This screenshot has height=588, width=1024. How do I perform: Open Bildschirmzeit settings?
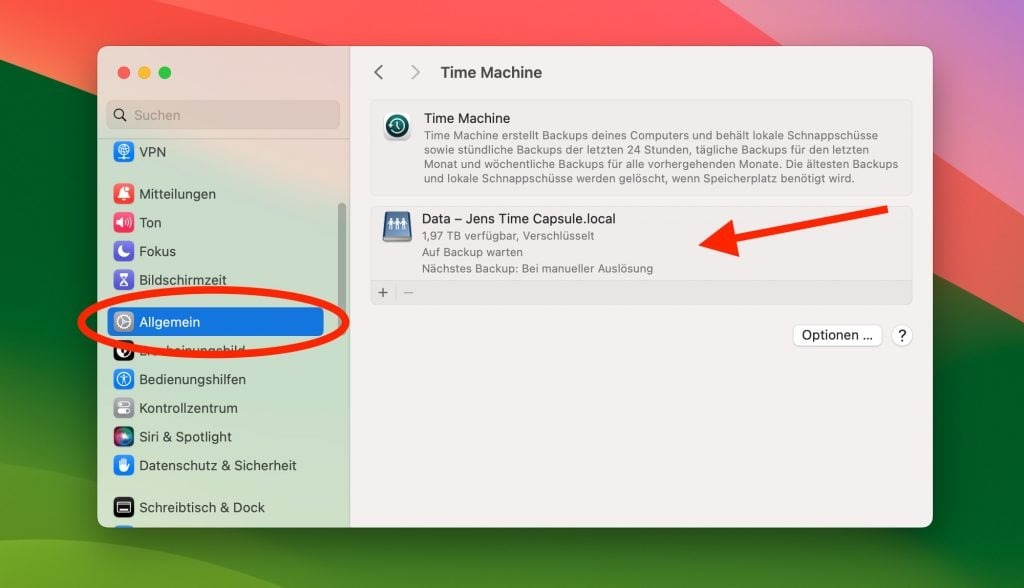pos(216,280)
